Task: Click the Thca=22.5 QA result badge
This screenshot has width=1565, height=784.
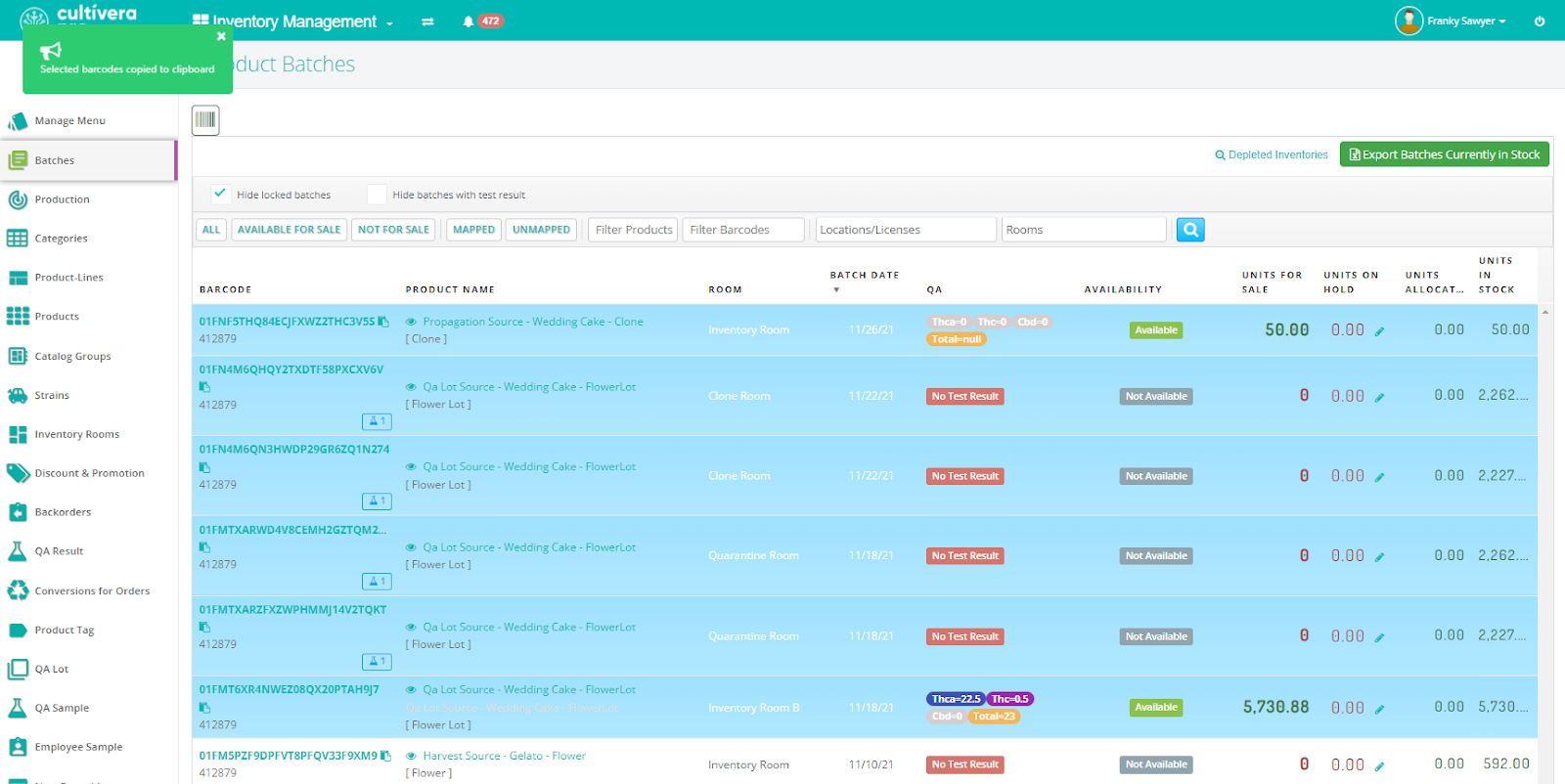Action: pyautogui.click(x=956, y=699)
